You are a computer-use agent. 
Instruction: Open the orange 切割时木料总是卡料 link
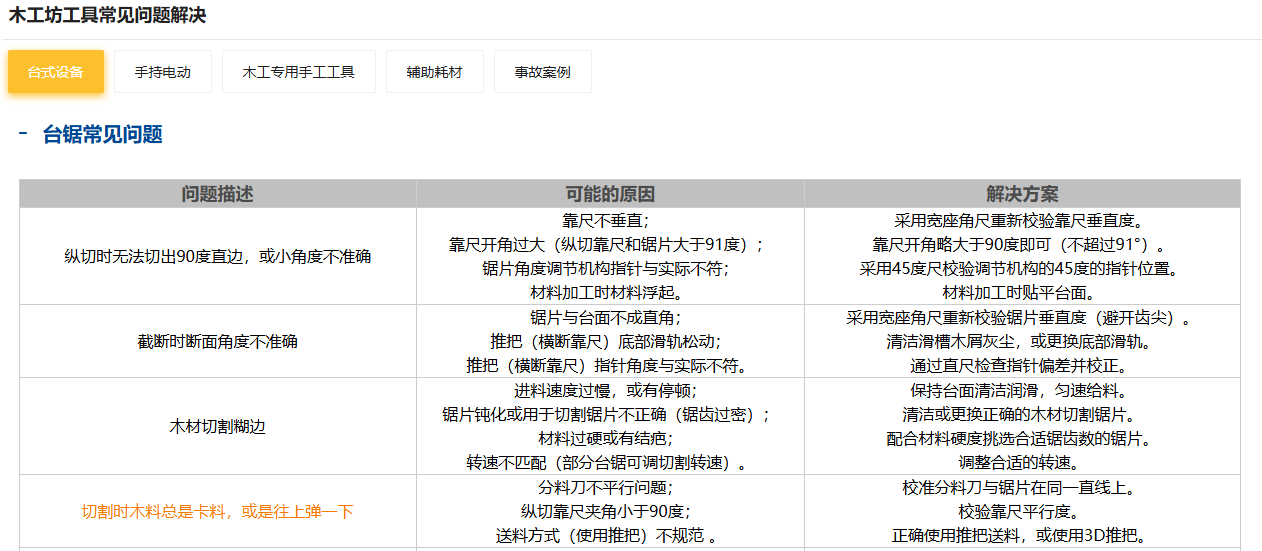tap(217, 511)
